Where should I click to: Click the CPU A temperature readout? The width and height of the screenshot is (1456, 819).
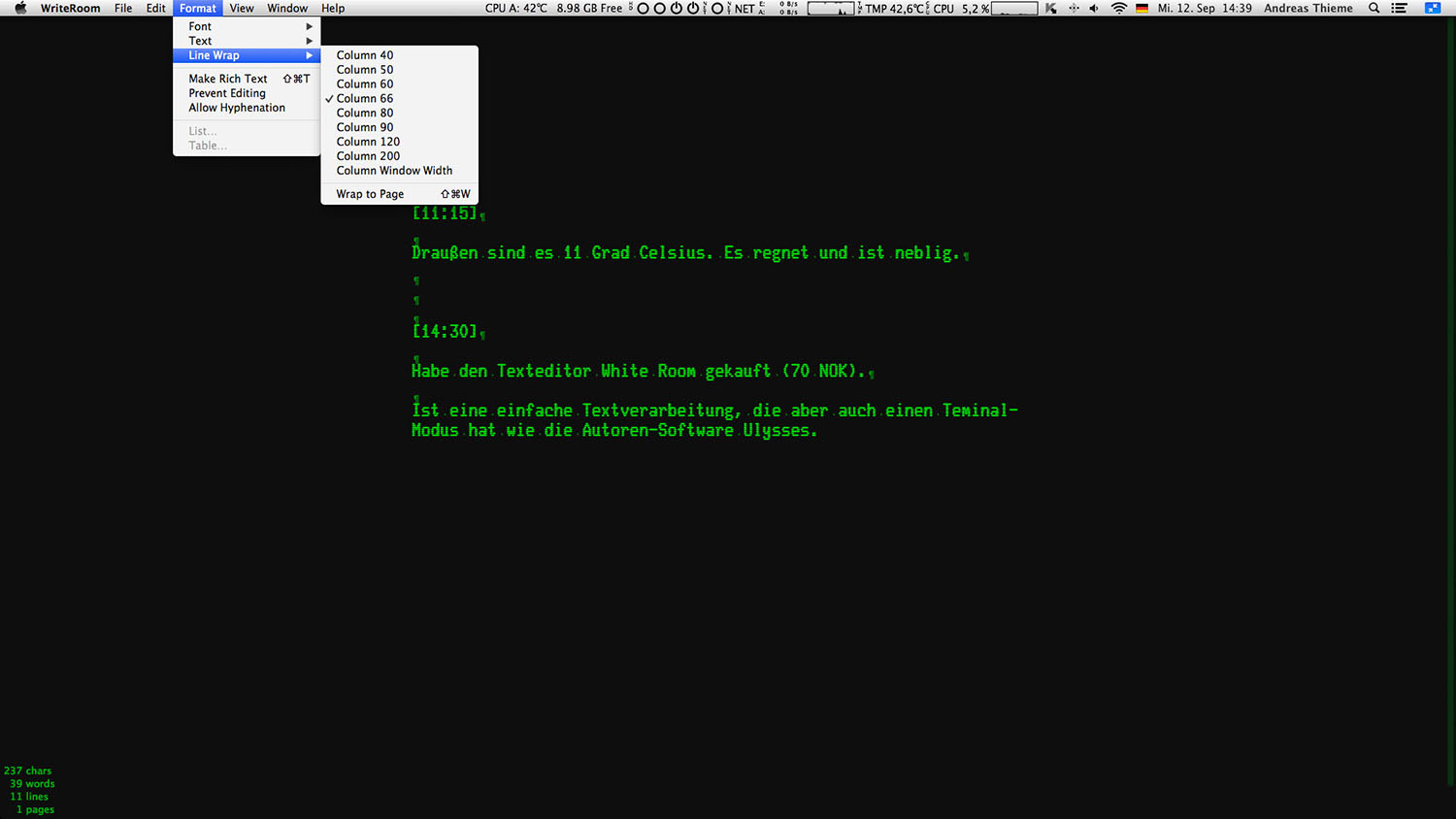(x=516, y=8)
